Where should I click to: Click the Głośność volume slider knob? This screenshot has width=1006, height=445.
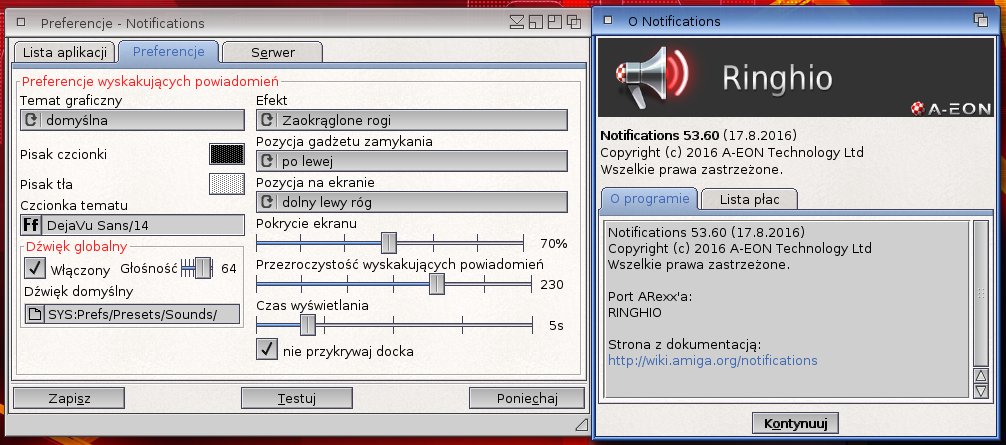tap(203, 268)
